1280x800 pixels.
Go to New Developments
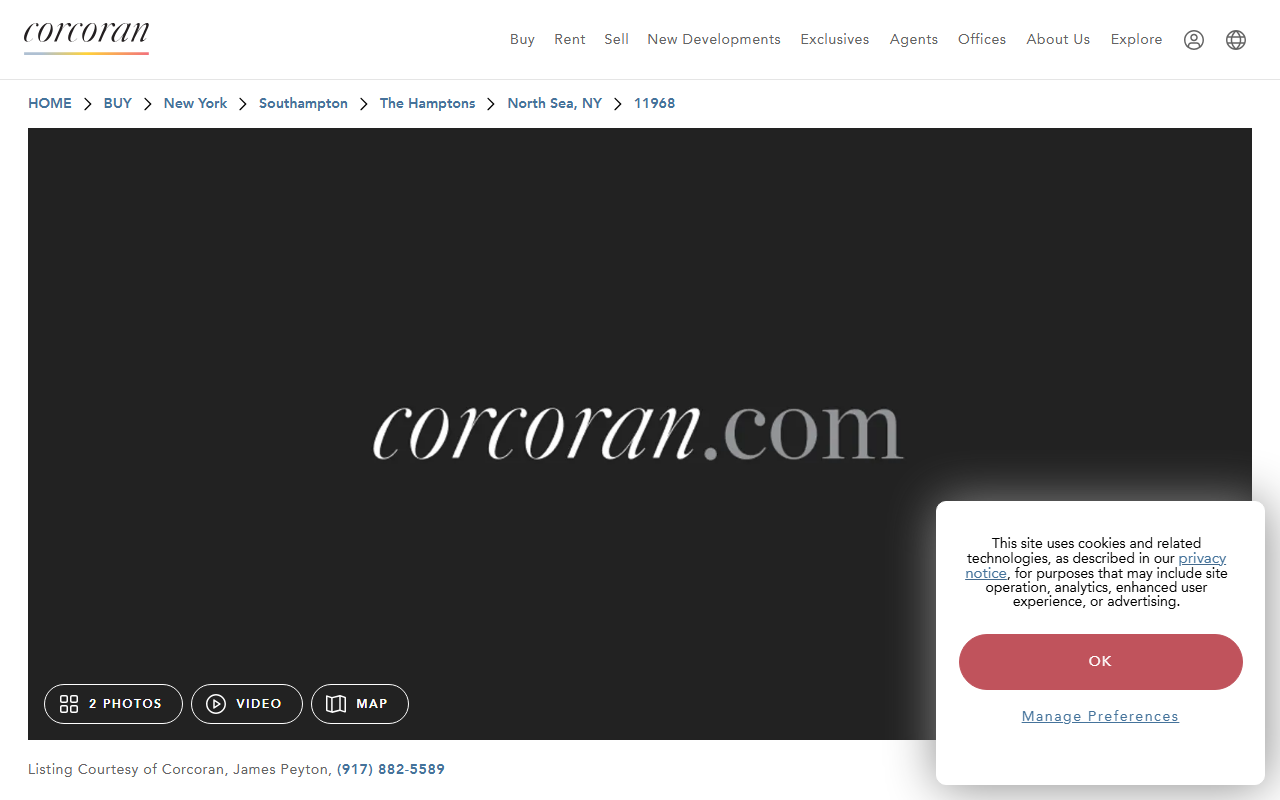coord(714,39)
